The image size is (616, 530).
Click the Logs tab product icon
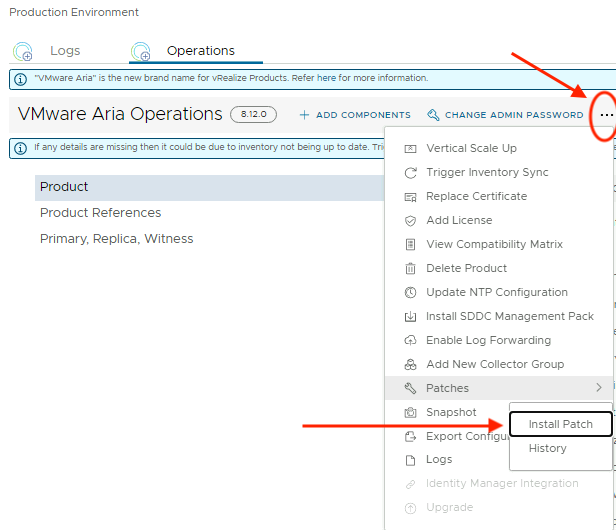point(23,51)
